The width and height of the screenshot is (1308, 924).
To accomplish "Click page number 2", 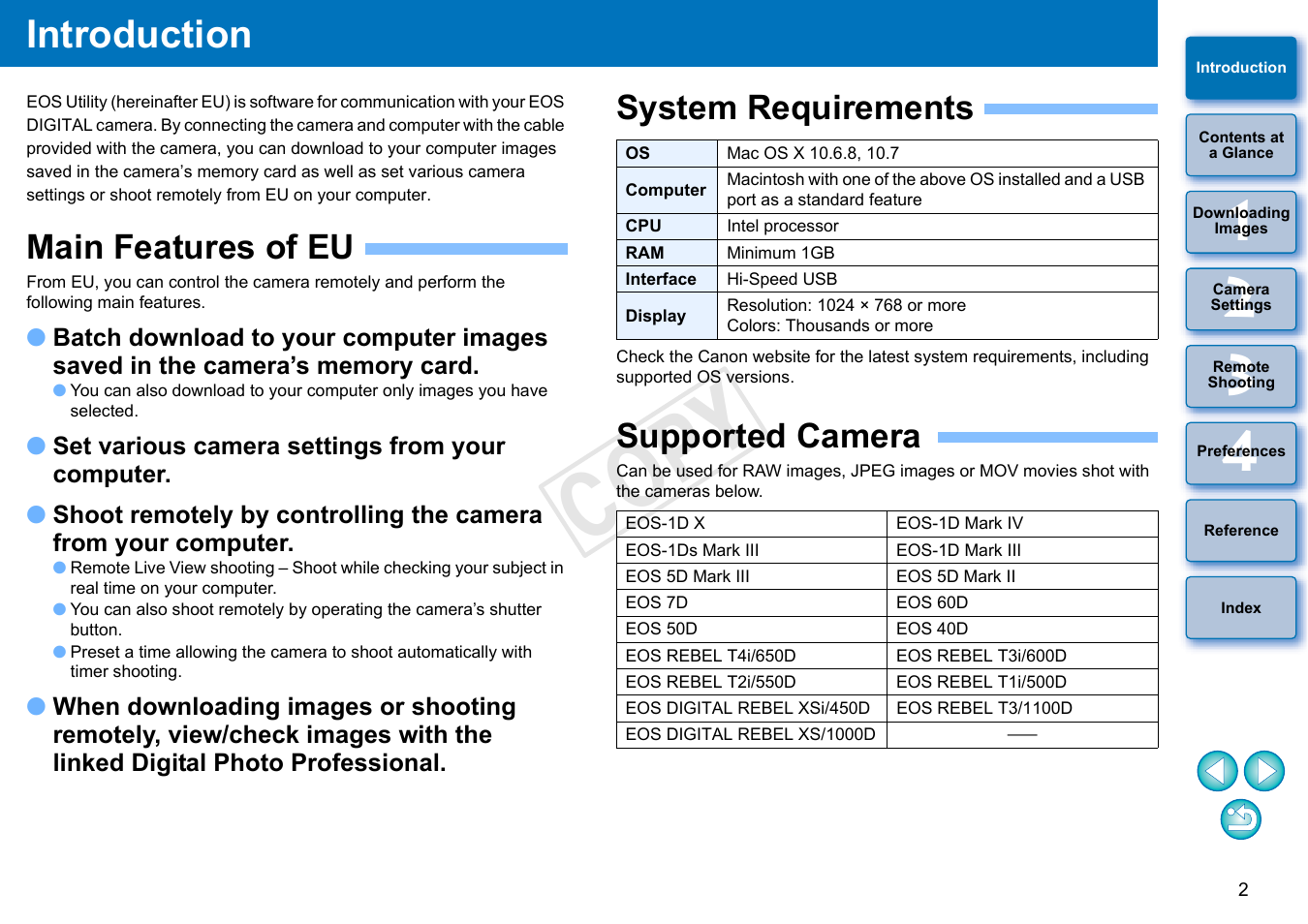I will (1243, 890).
